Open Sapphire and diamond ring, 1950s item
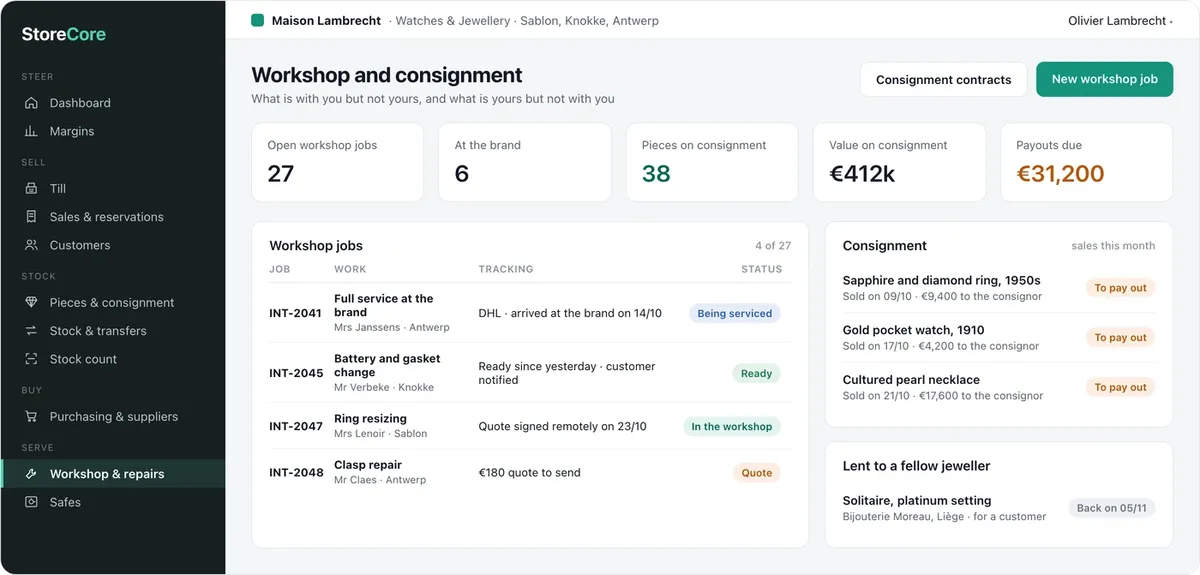This screenshot has width=1200, height=575. coord(941,280)
